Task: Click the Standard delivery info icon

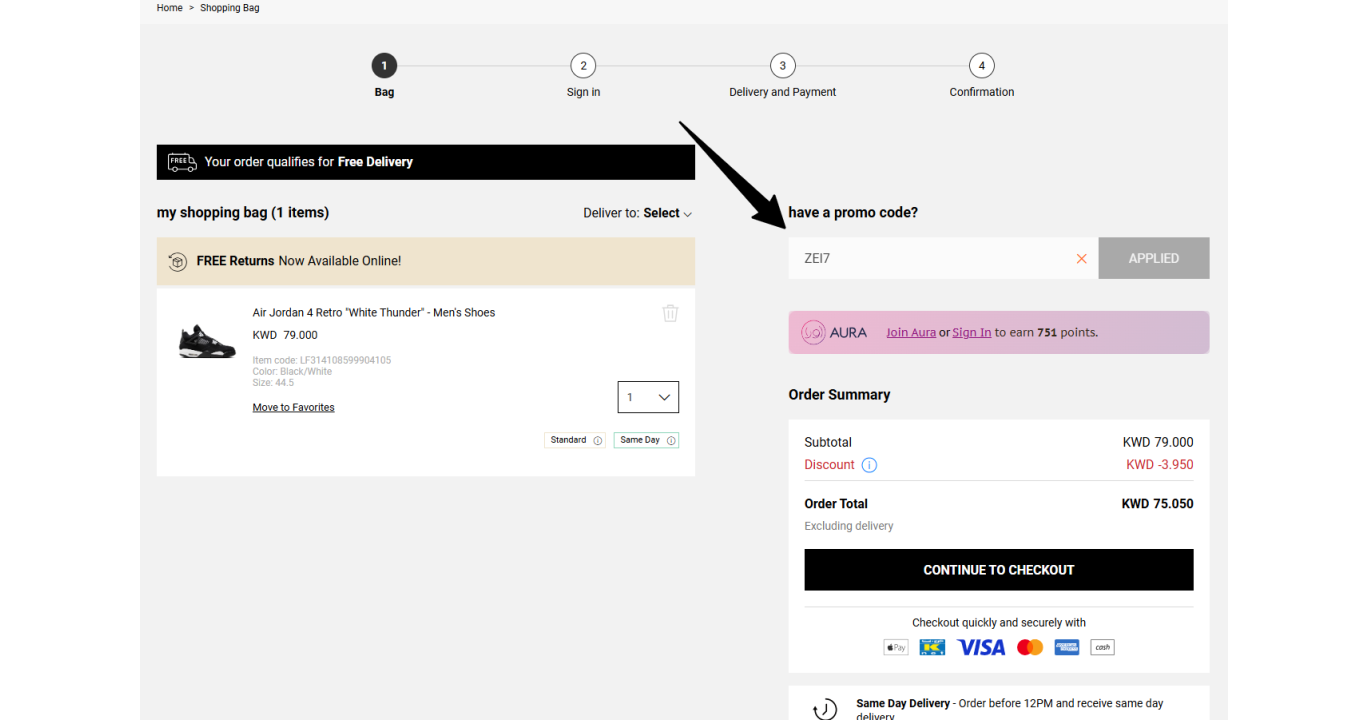Action: 598,441
